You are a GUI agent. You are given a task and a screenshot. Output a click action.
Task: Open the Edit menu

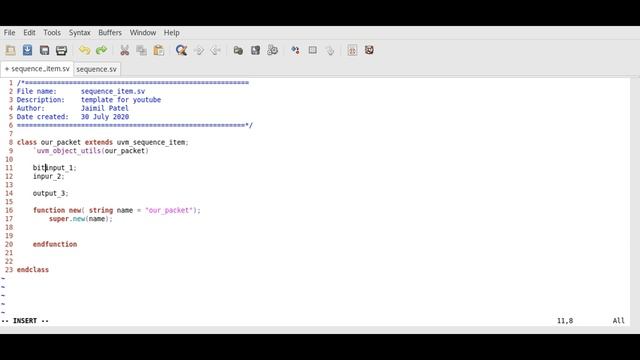(29, 33)
